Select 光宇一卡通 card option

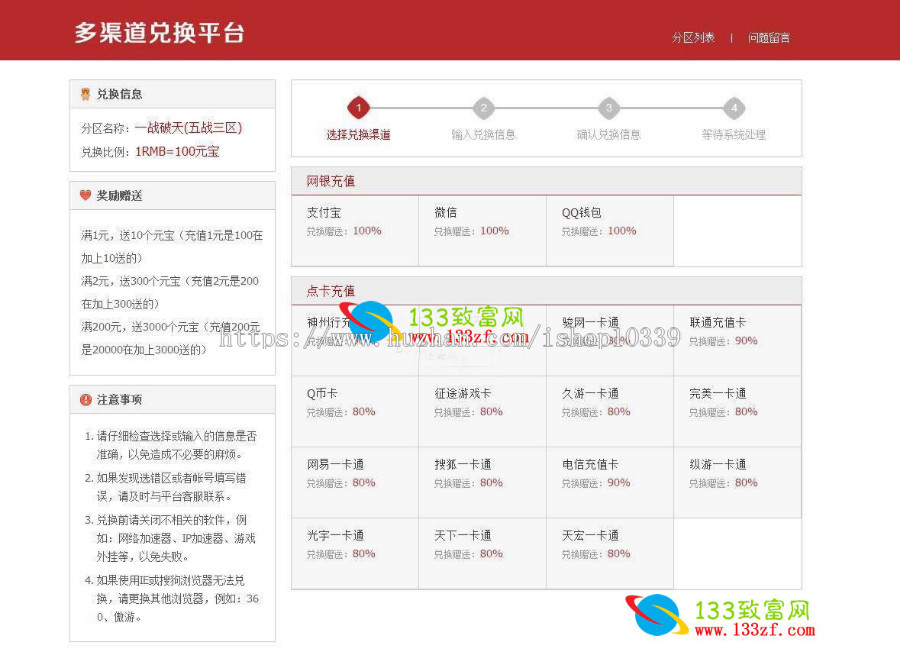[355, 554]
